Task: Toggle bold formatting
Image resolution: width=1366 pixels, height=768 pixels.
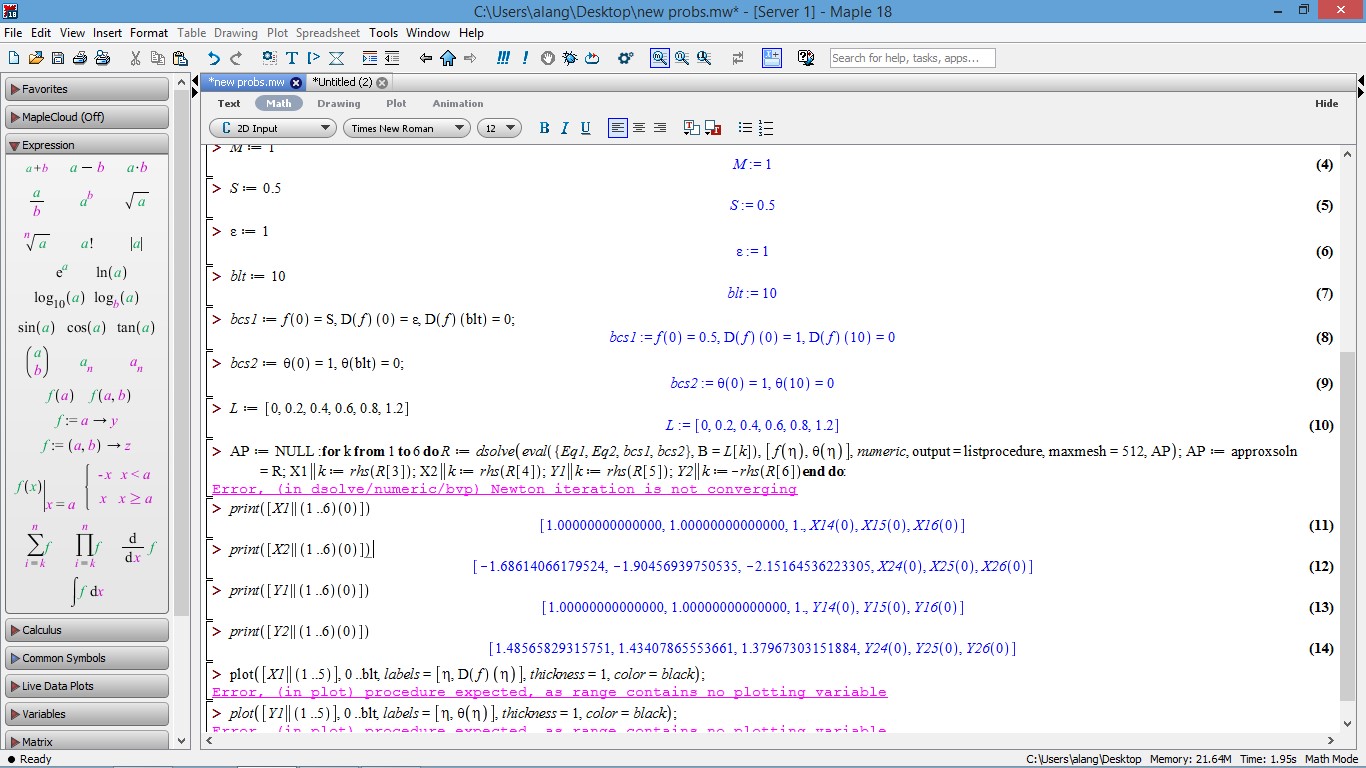Action: pyautogui.click(x=544, y=128)
